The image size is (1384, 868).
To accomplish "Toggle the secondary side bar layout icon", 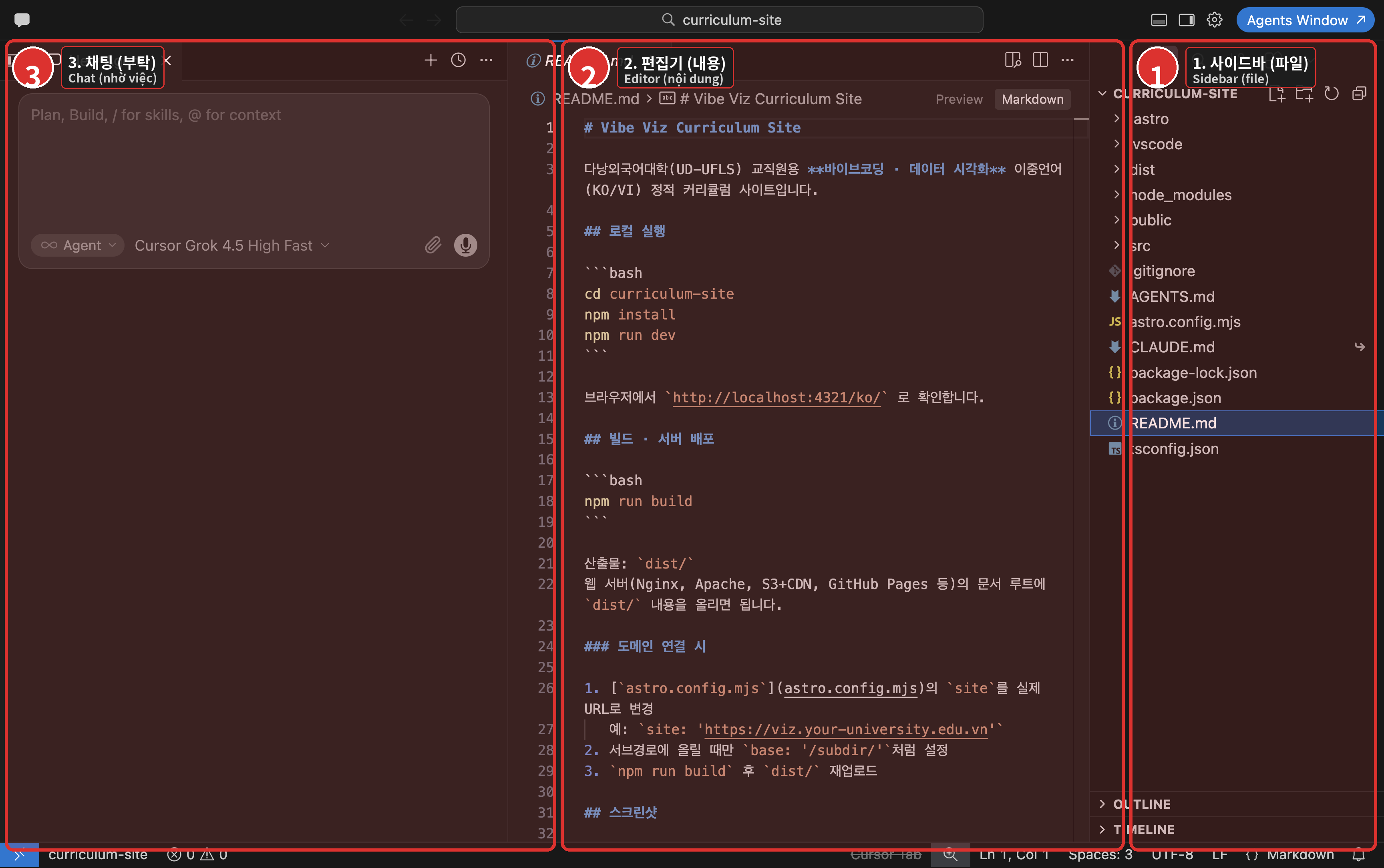I will point(1187,20).
